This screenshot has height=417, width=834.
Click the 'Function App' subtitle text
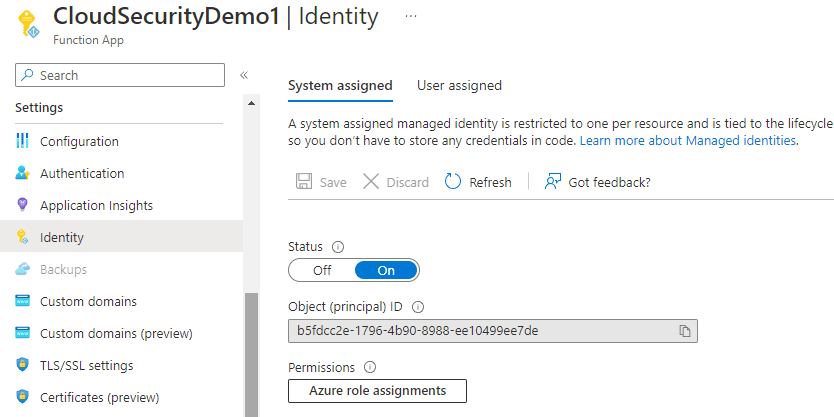click(x=88, y=40)
